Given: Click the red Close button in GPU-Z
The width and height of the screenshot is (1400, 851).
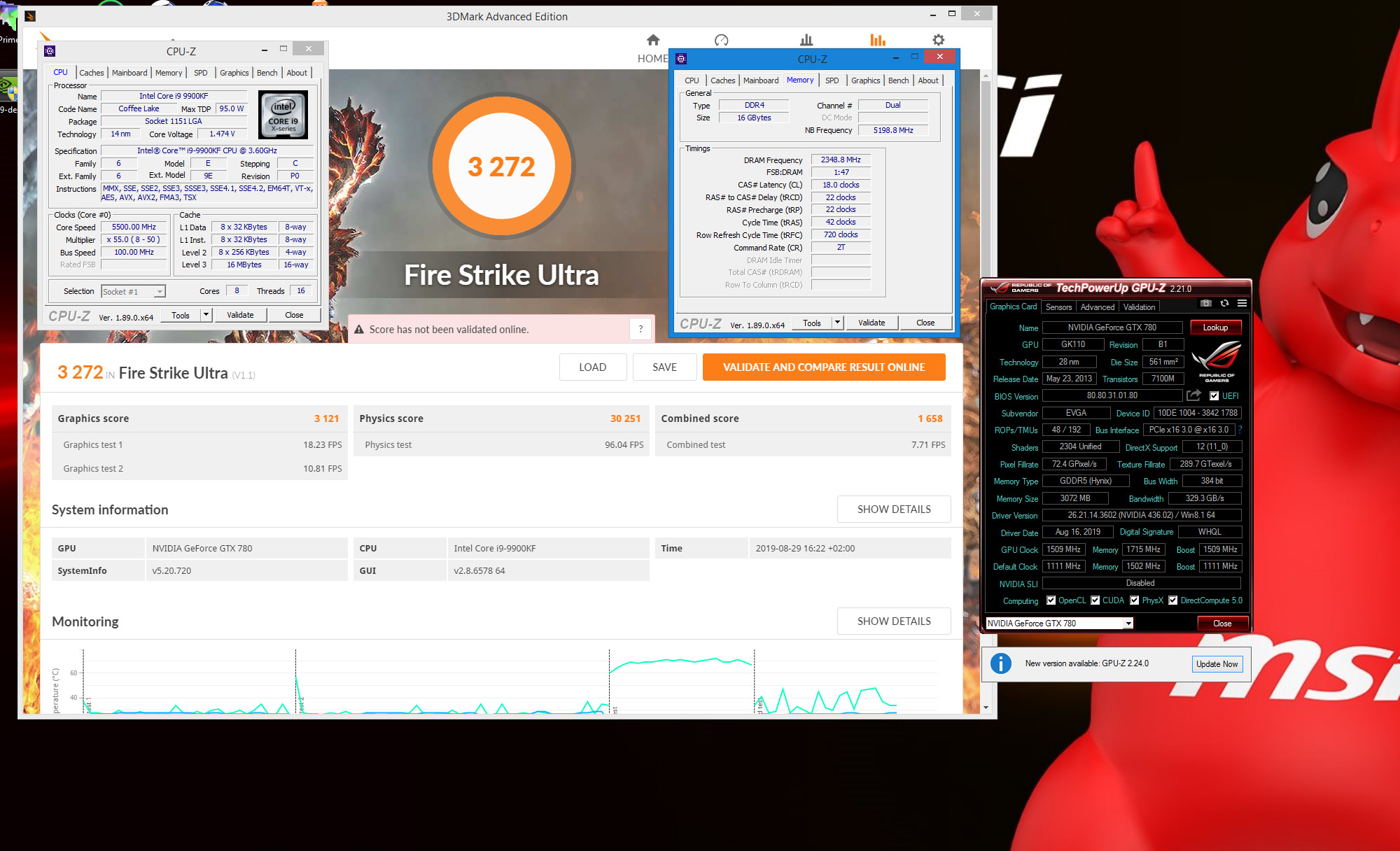Looking at the screenshot, I should click(x=1222, y=624).
